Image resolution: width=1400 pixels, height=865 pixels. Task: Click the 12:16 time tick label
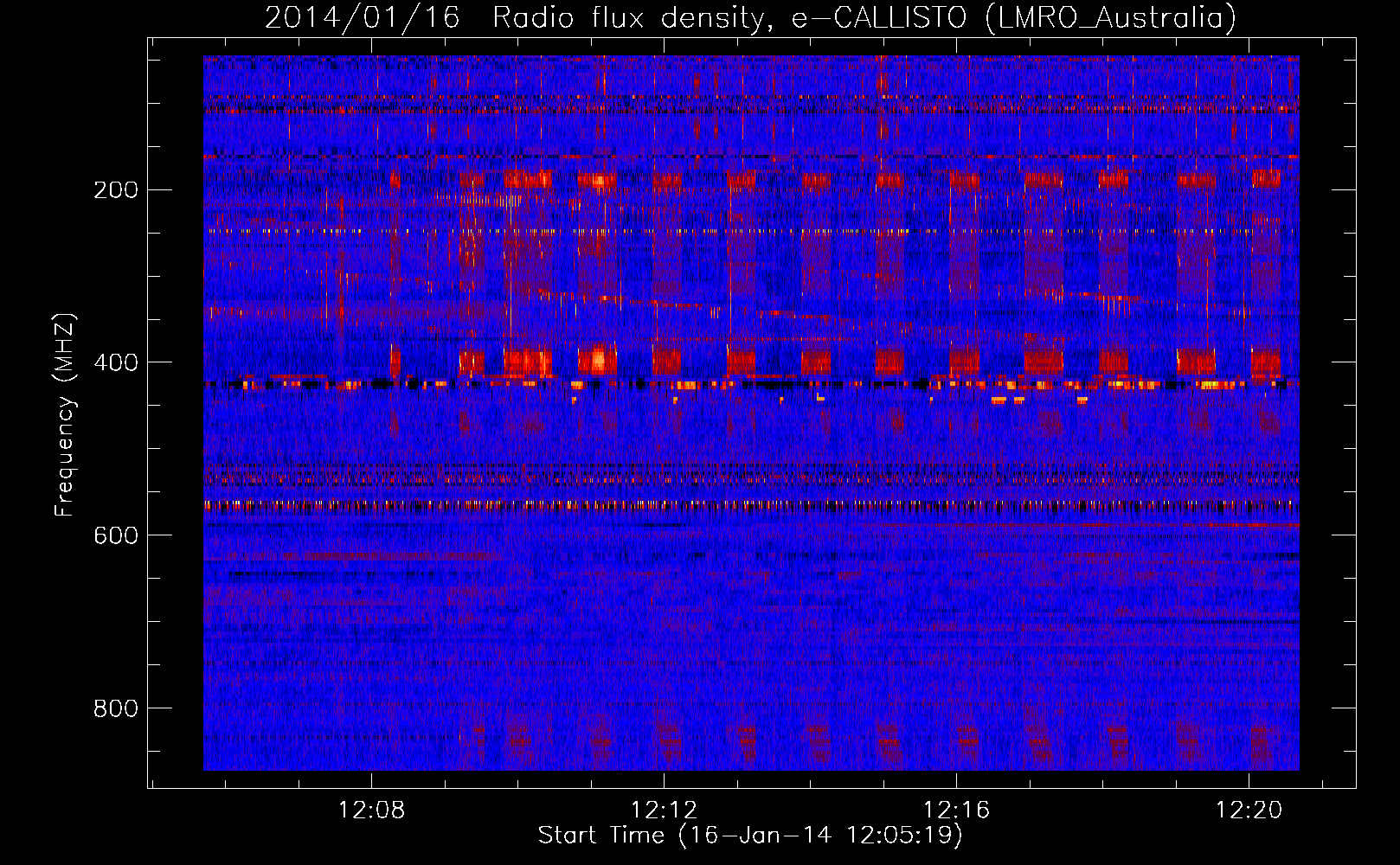[x=956, y=811]
